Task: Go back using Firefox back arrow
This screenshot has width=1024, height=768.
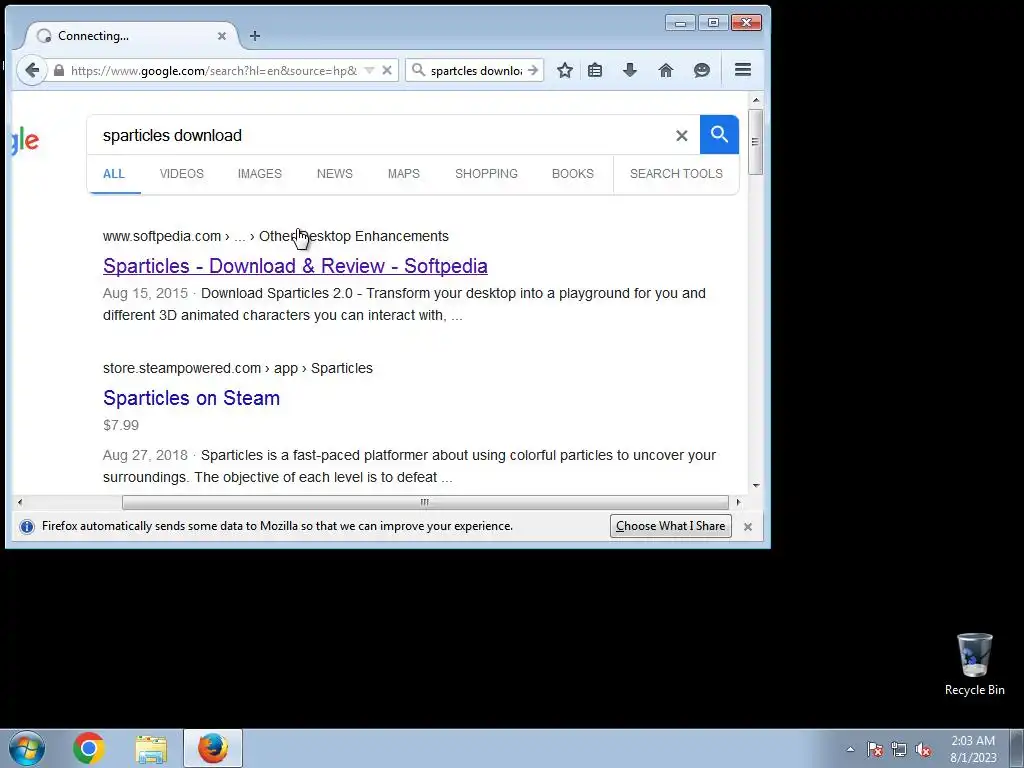Action: tap(31, 70)
